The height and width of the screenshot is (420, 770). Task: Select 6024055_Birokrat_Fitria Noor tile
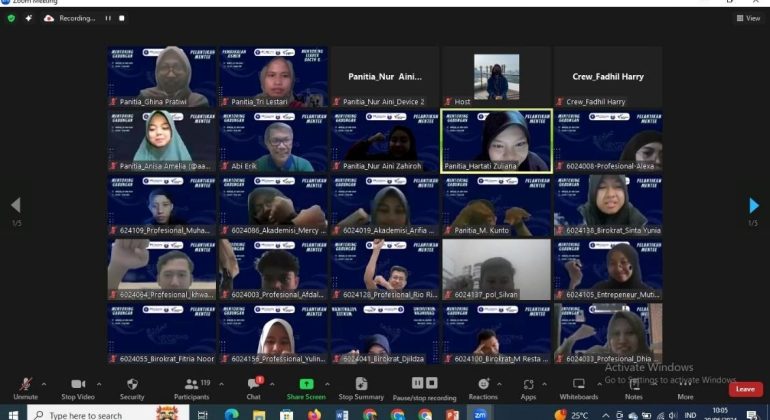162,334
